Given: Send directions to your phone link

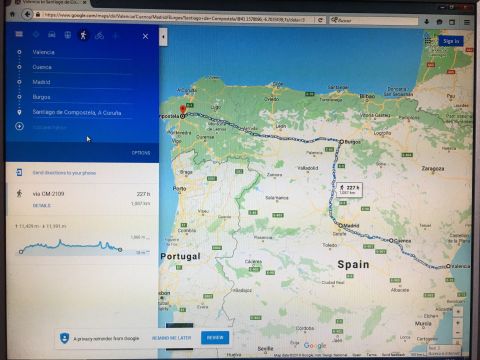Looking at the screenshot, I should tap(64, 173).
